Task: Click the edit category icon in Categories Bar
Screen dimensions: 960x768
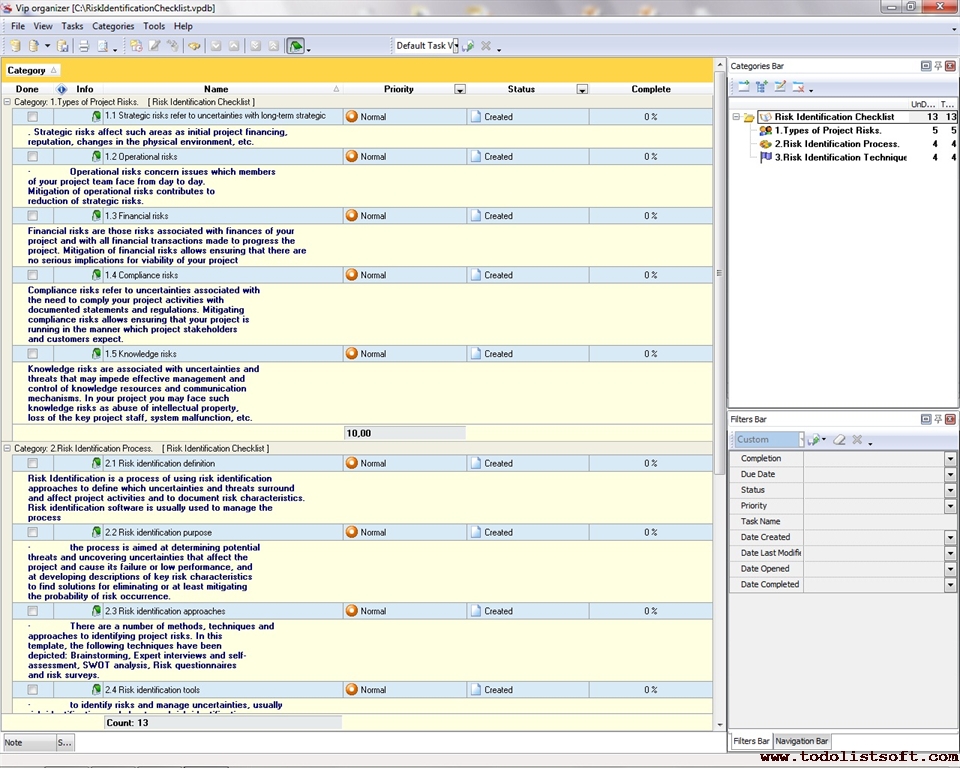Action: click(x=780, y=88)
